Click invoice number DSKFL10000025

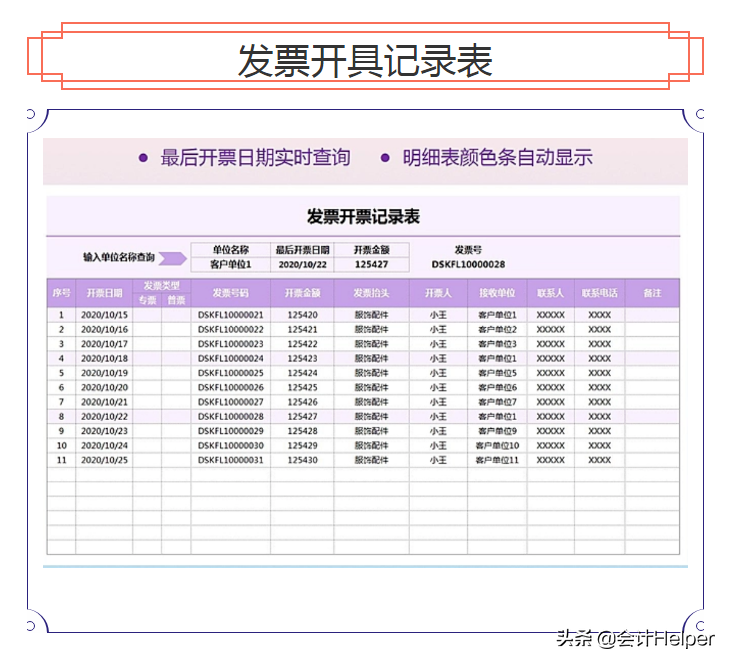(x=231, y=373)
